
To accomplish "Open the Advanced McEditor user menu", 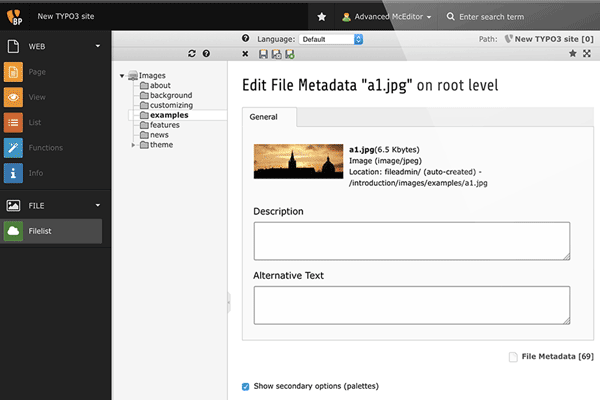I will click(x=386, y=17).
